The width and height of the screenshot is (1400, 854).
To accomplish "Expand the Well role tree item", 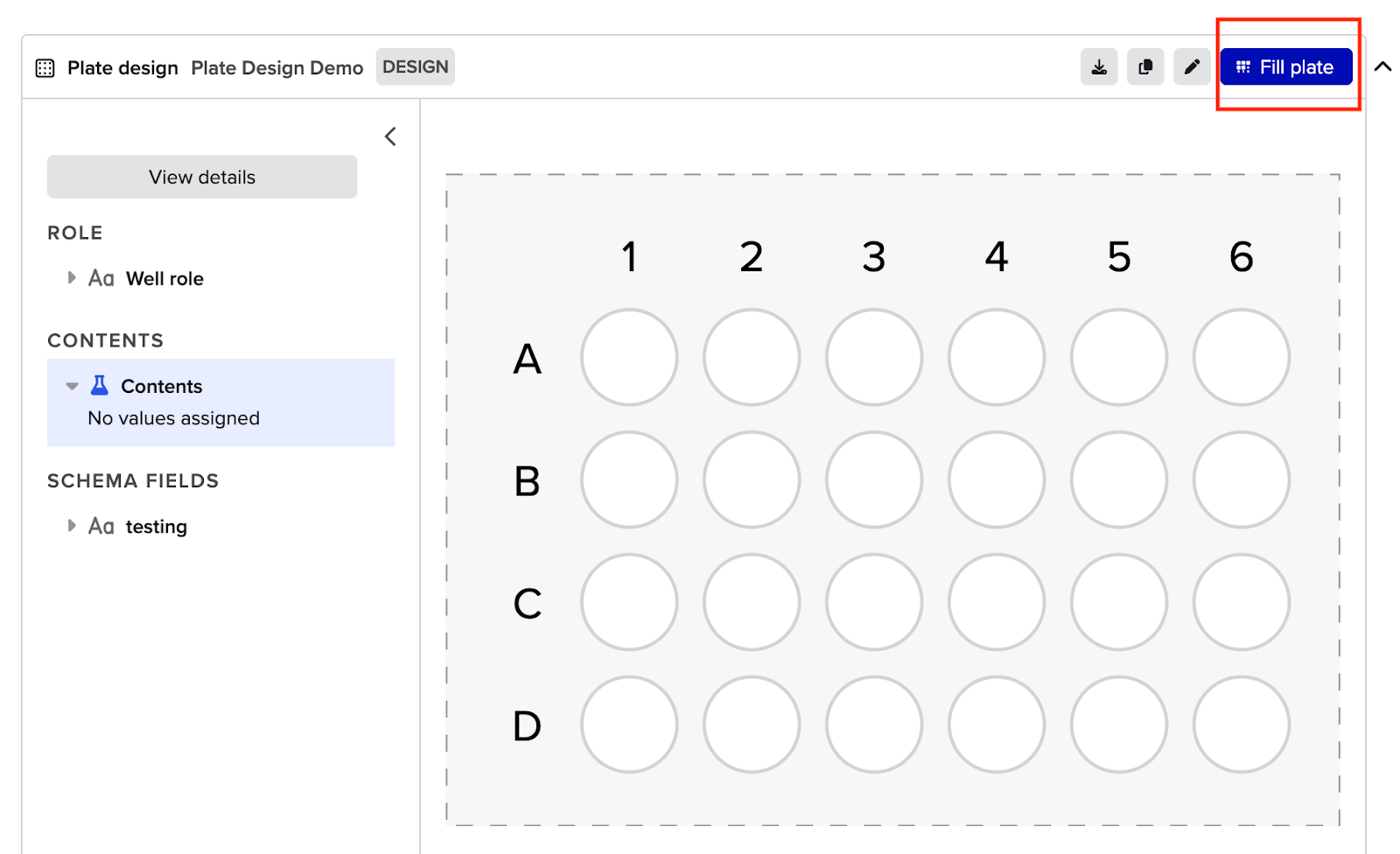I will click(x=72, y=278).
